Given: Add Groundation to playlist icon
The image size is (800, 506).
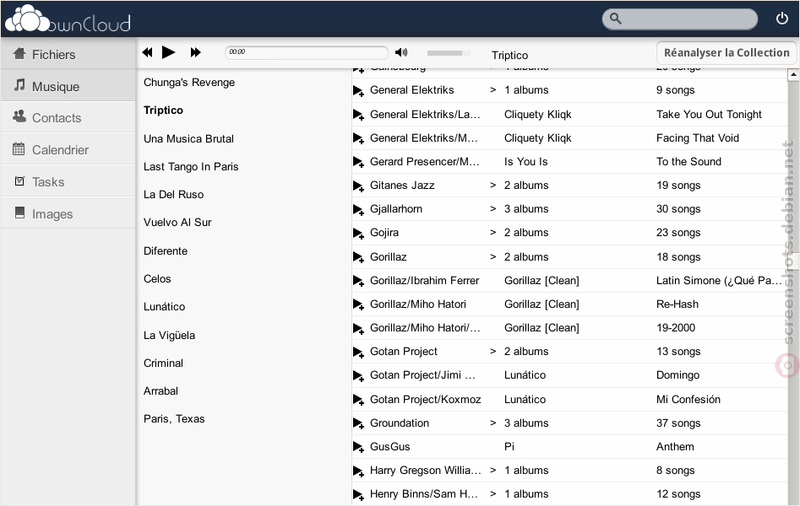Looking at the screenshot, I should coord(359,423).
